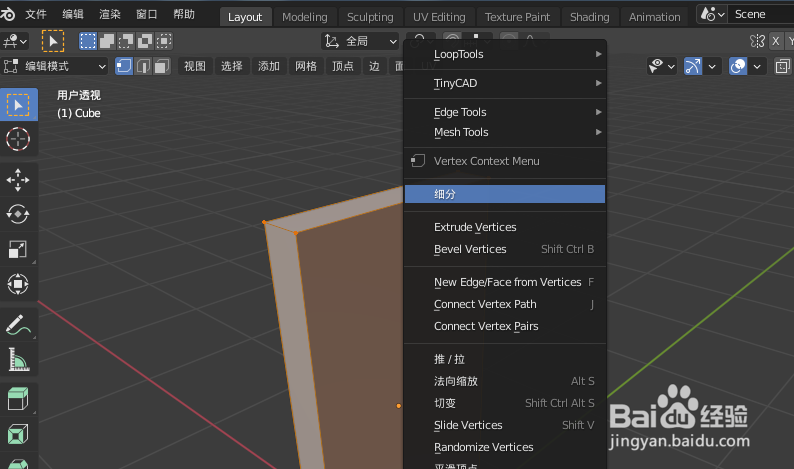This screenshot has height=469, width=794.
Task: Switch to the Animation workspace tab
Action: [x=655, y=17]
